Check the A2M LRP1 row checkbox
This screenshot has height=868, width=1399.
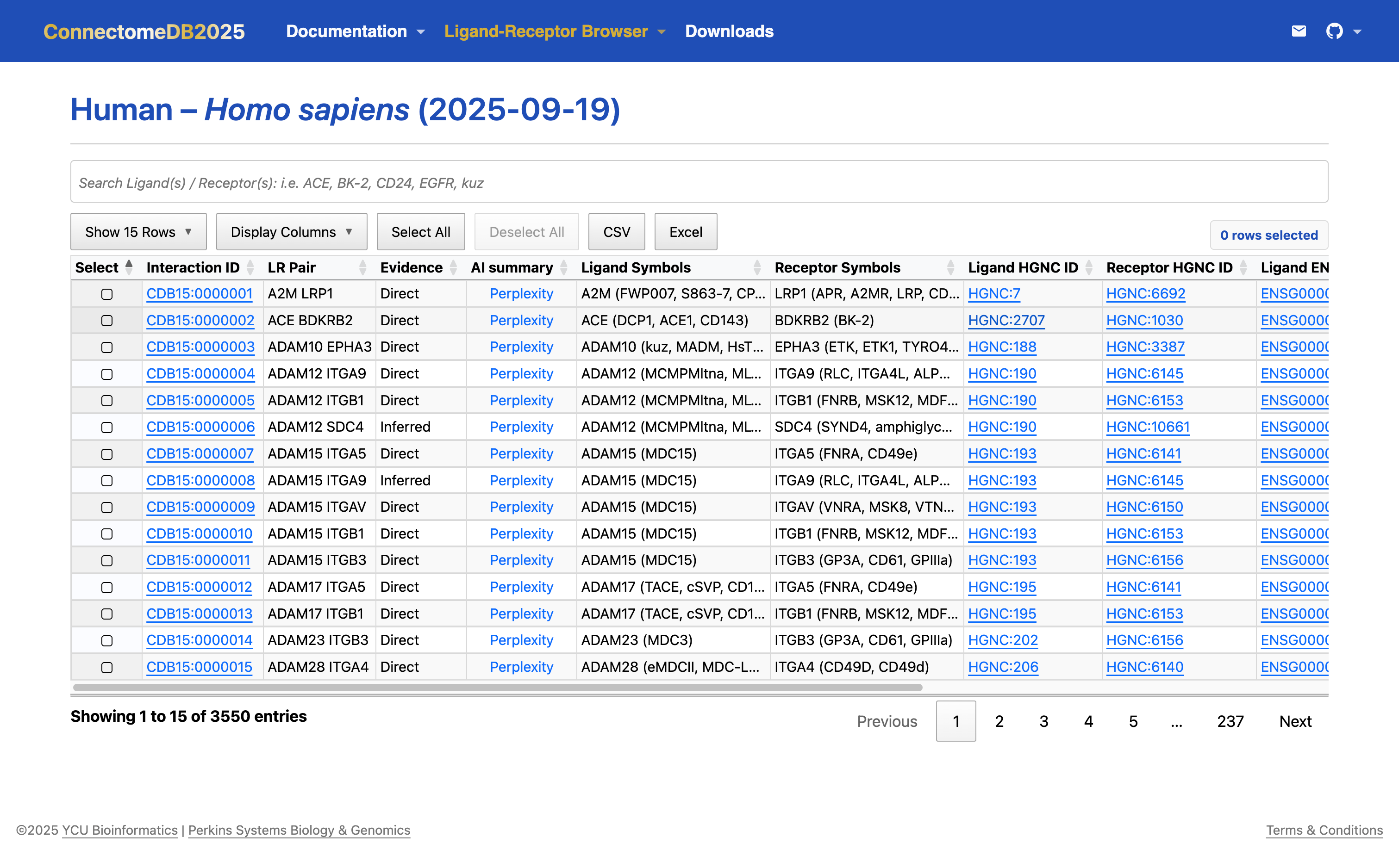(x=107, y=294)
